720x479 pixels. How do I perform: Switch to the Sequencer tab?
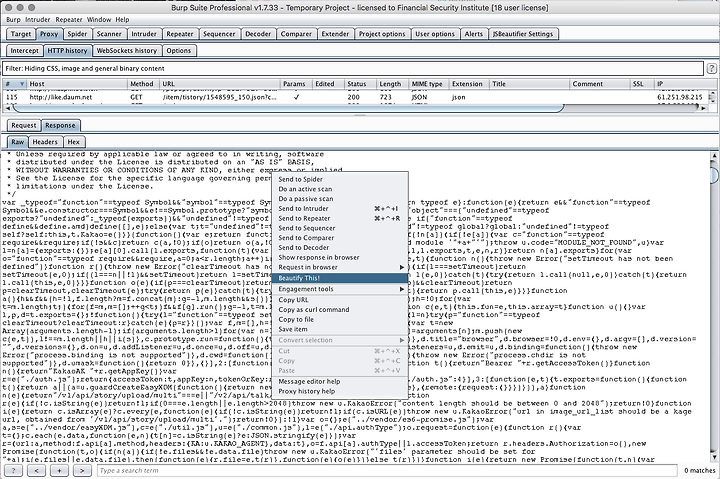(219, 34)
